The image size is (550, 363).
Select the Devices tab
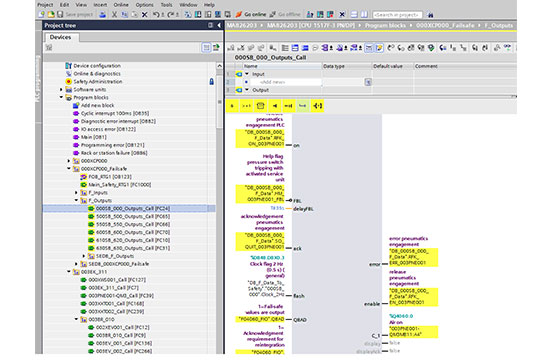[x=60, y=37]
